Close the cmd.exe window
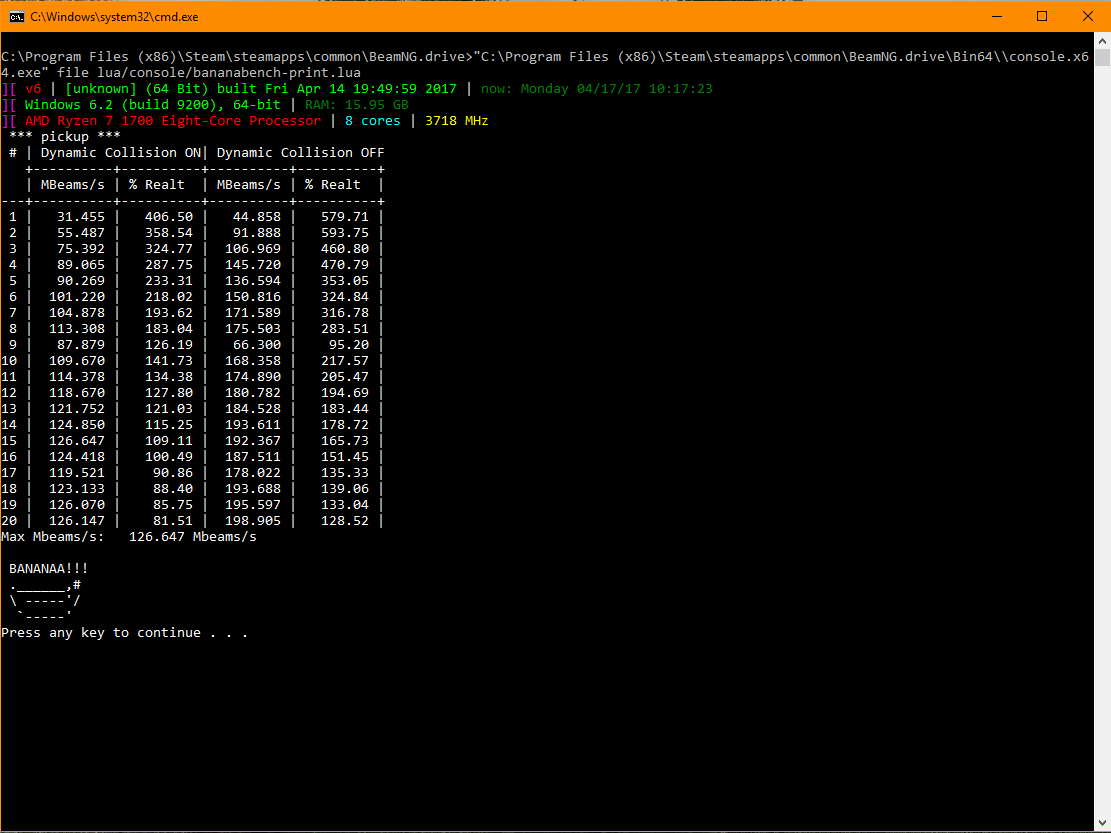The width and height of the screenshot is (1111, 833). click(1088, 16)
